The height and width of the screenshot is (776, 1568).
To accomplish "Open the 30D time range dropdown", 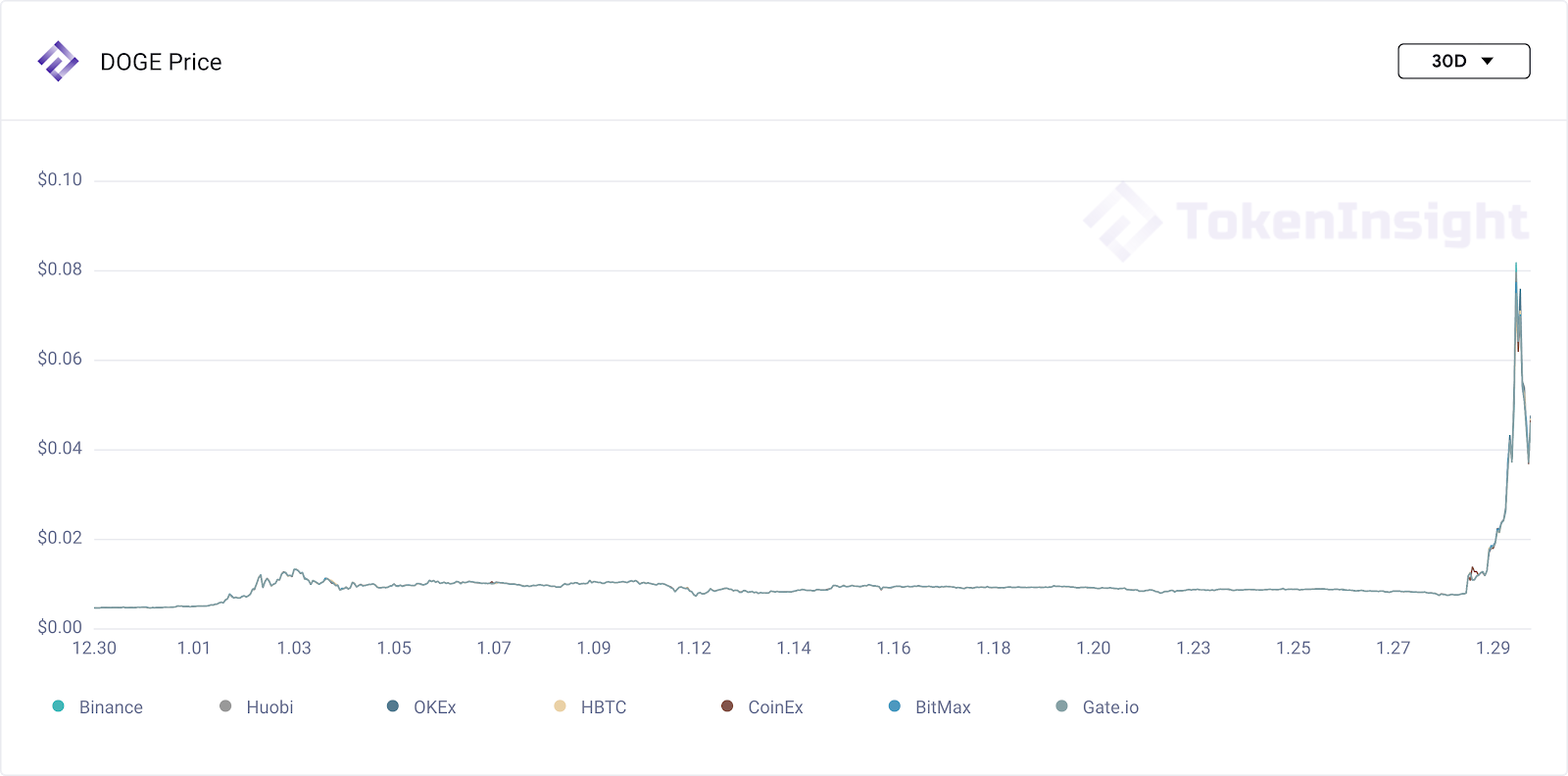I will tap(1463, 61).
